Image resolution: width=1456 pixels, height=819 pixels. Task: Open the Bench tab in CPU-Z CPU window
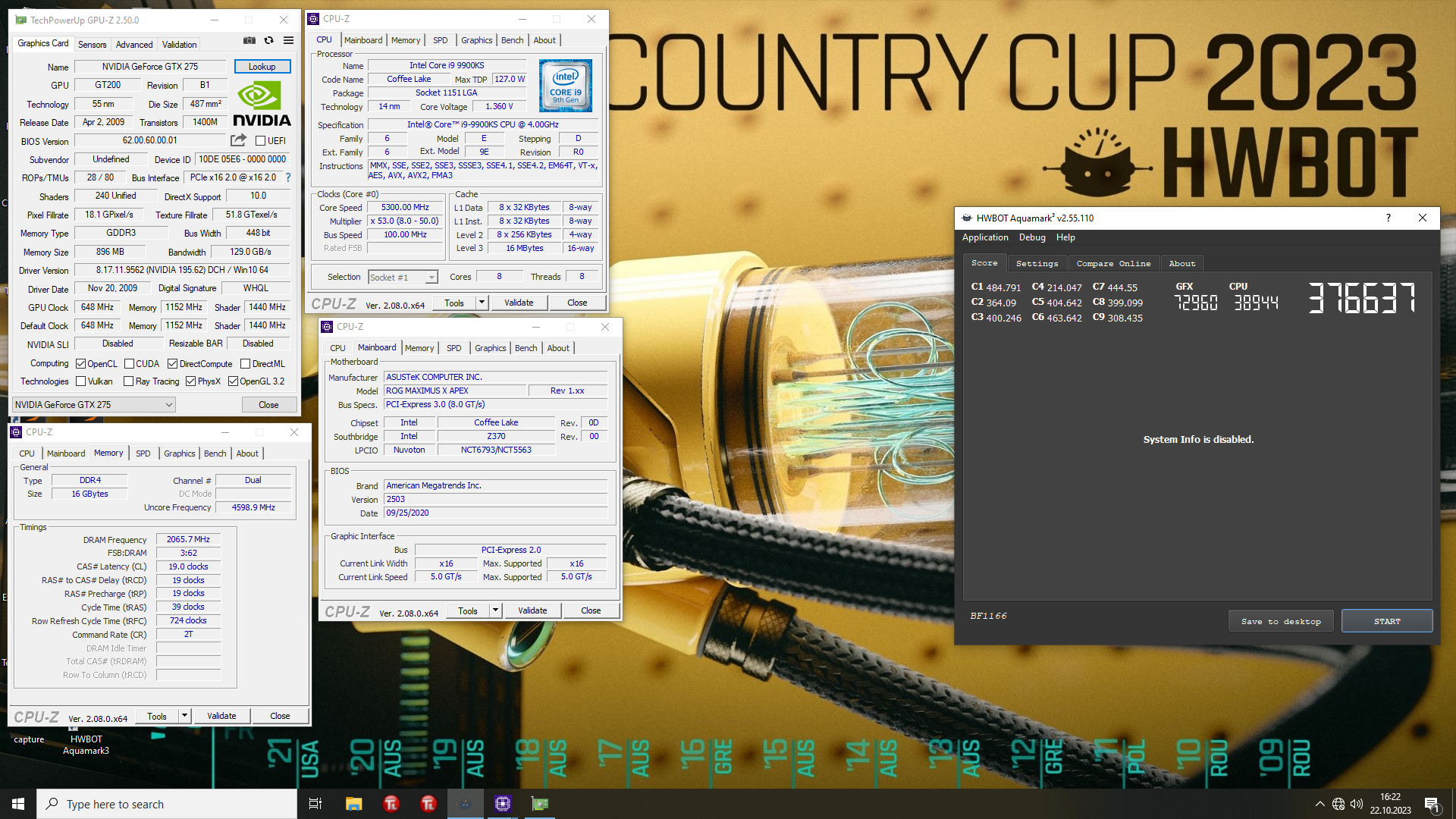[512, 40]
